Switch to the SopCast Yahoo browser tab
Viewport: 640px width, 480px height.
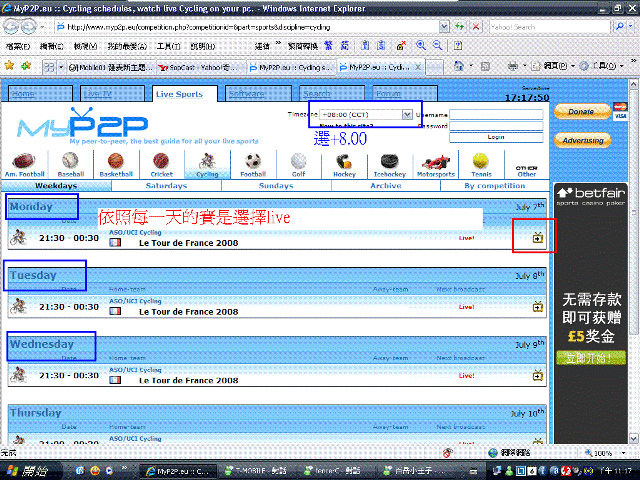tap(202, 67)
